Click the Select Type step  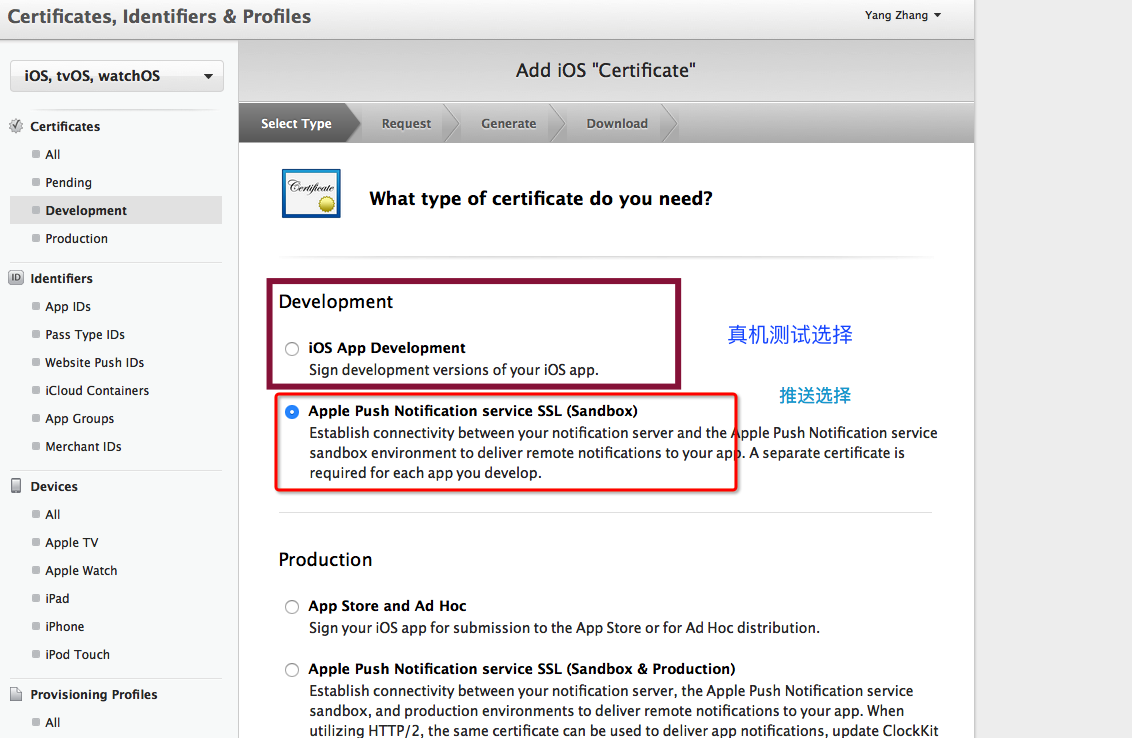(296, 123)
